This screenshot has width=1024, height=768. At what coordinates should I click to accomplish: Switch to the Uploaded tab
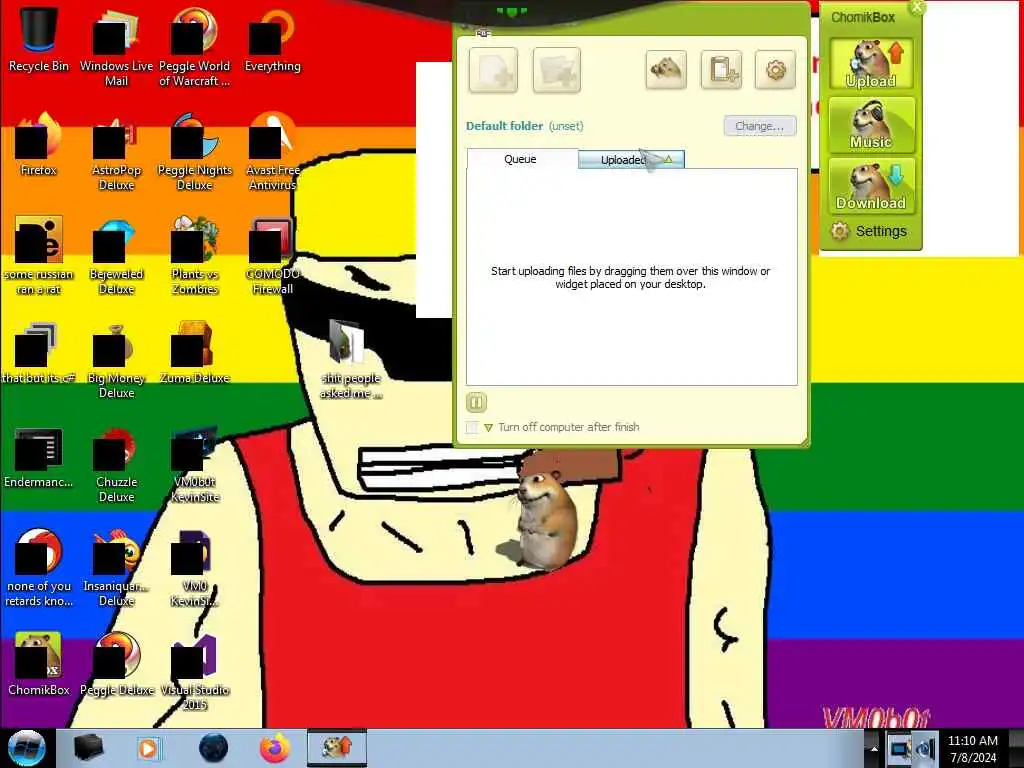[x=631, y=160]
